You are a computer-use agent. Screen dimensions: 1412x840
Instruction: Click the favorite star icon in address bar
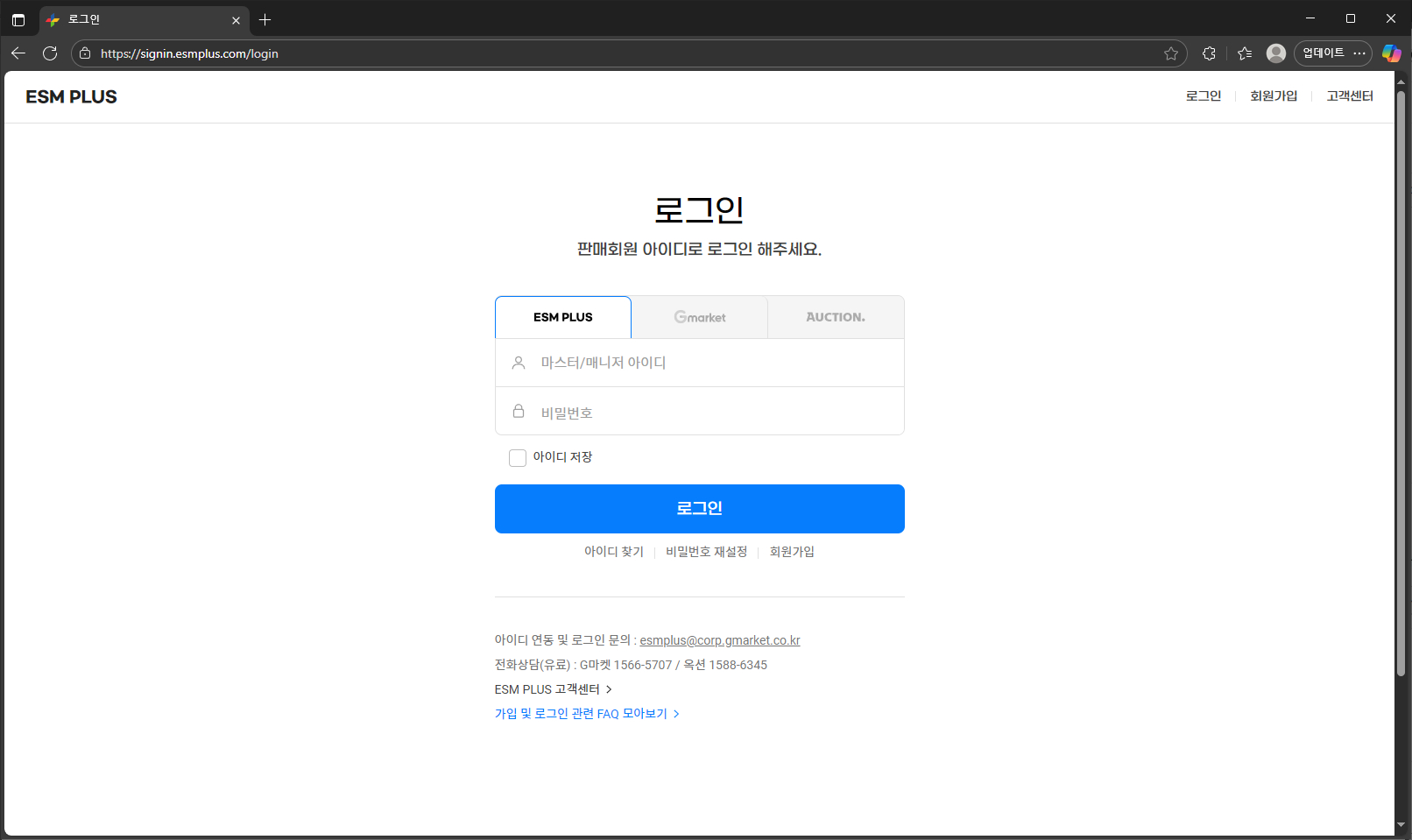pos(1170,53)
